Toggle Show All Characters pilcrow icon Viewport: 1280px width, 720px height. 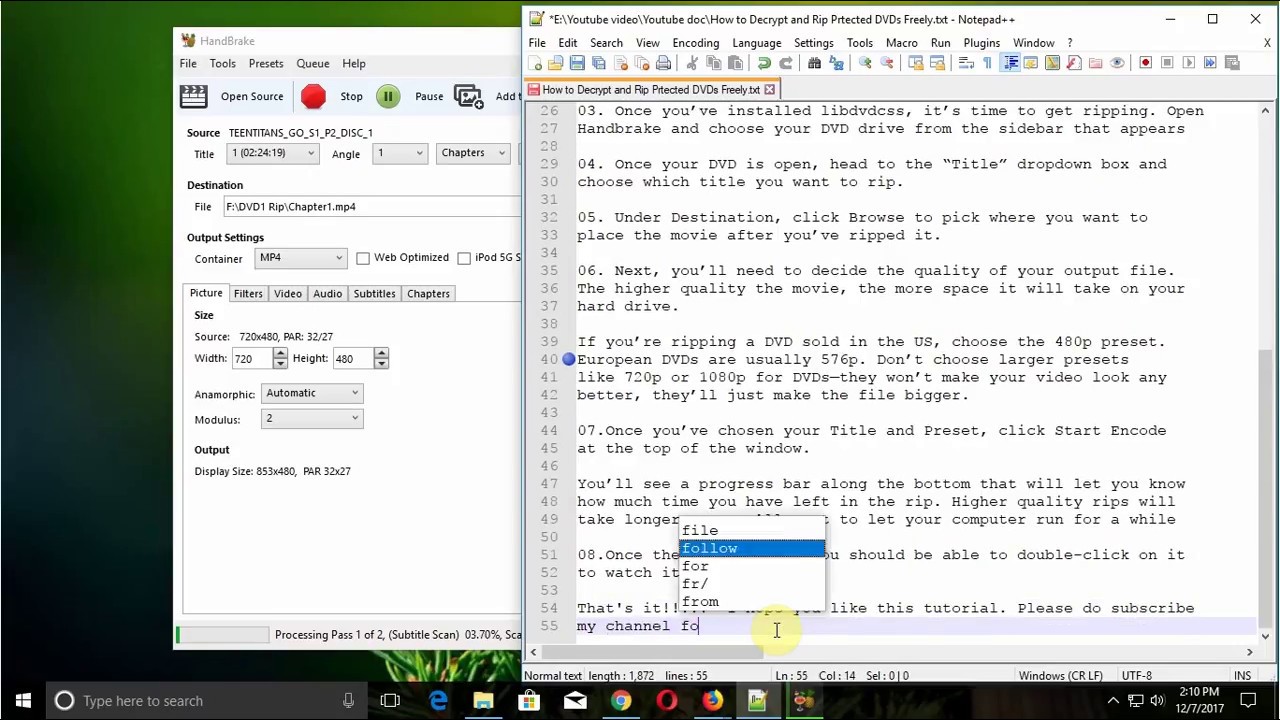coord(987,63)
